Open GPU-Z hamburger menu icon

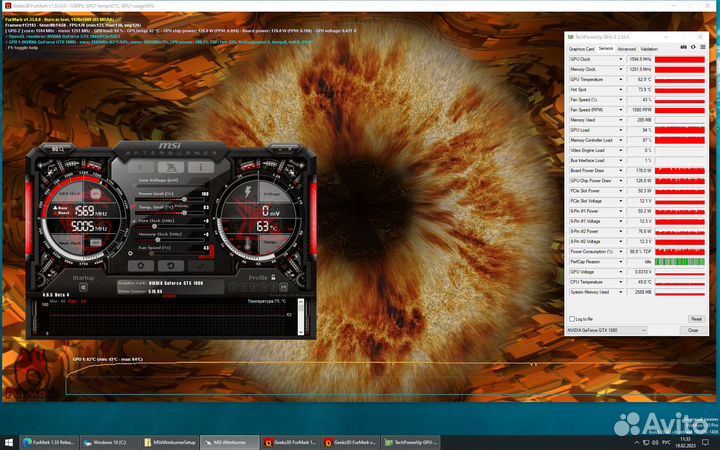click(x=703, y=47)
